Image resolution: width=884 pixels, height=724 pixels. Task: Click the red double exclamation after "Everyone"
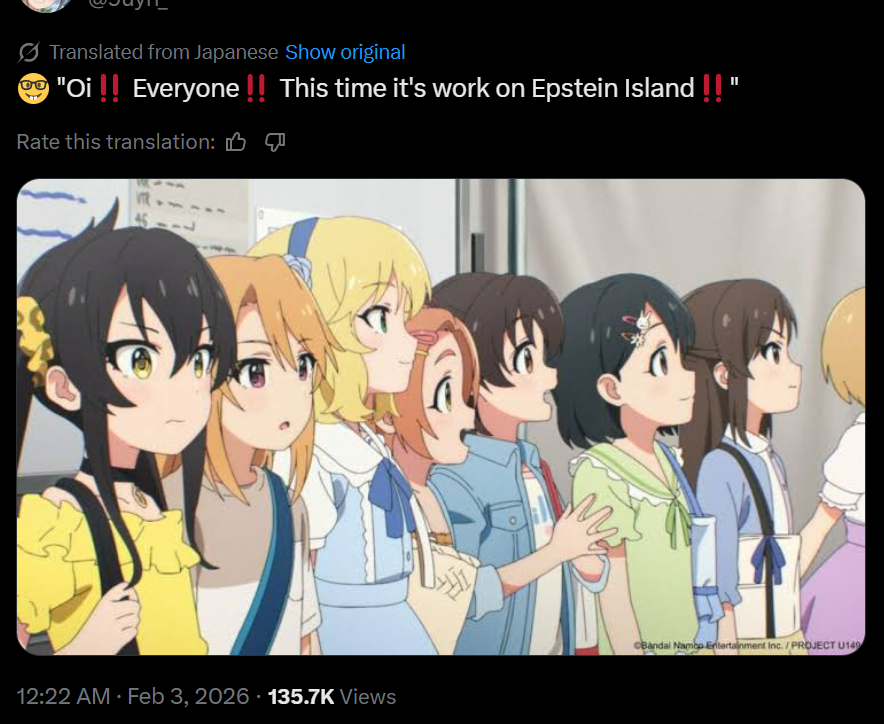[257, 89]
